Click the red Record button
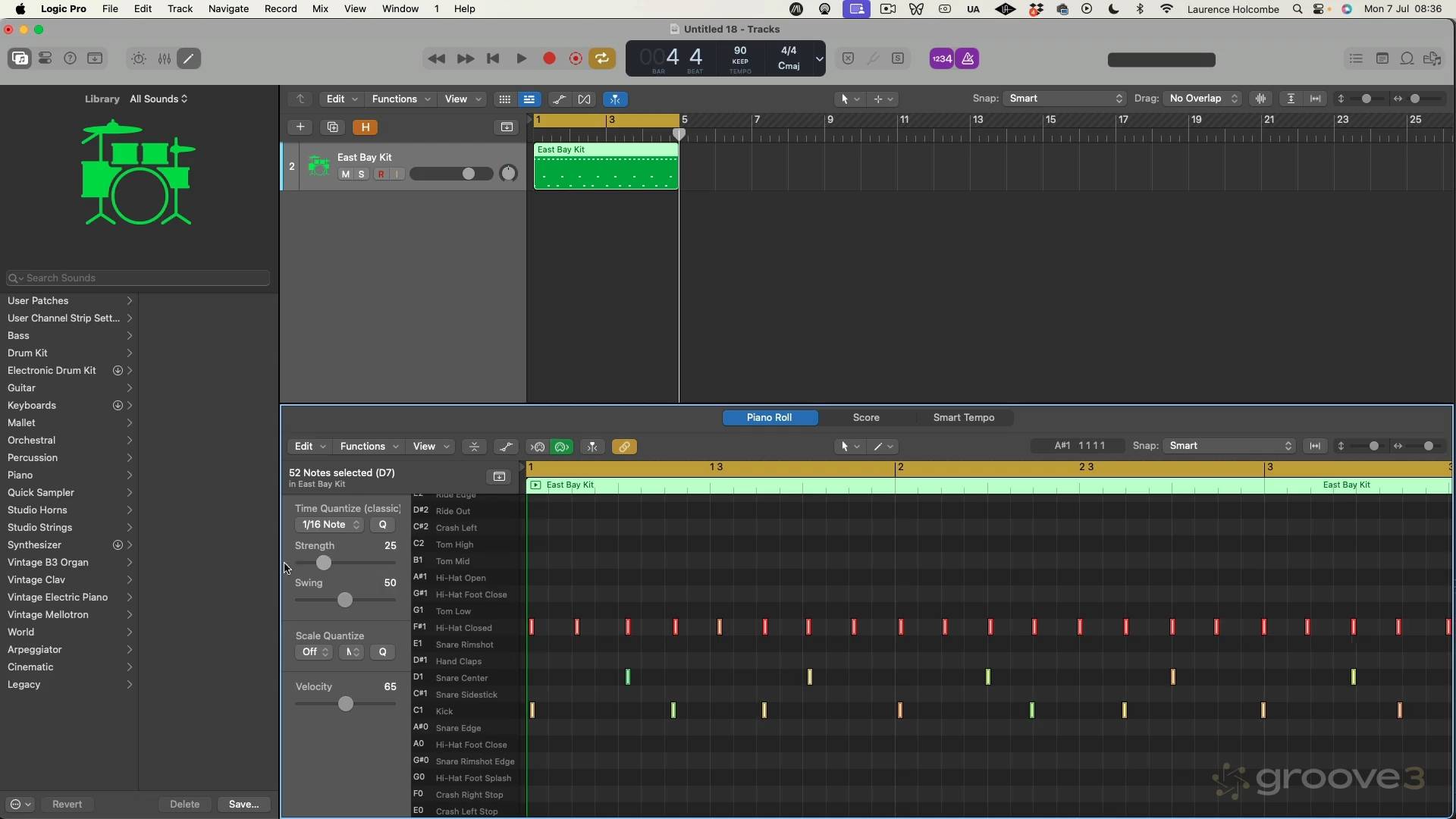 click(x=550, y=58)
